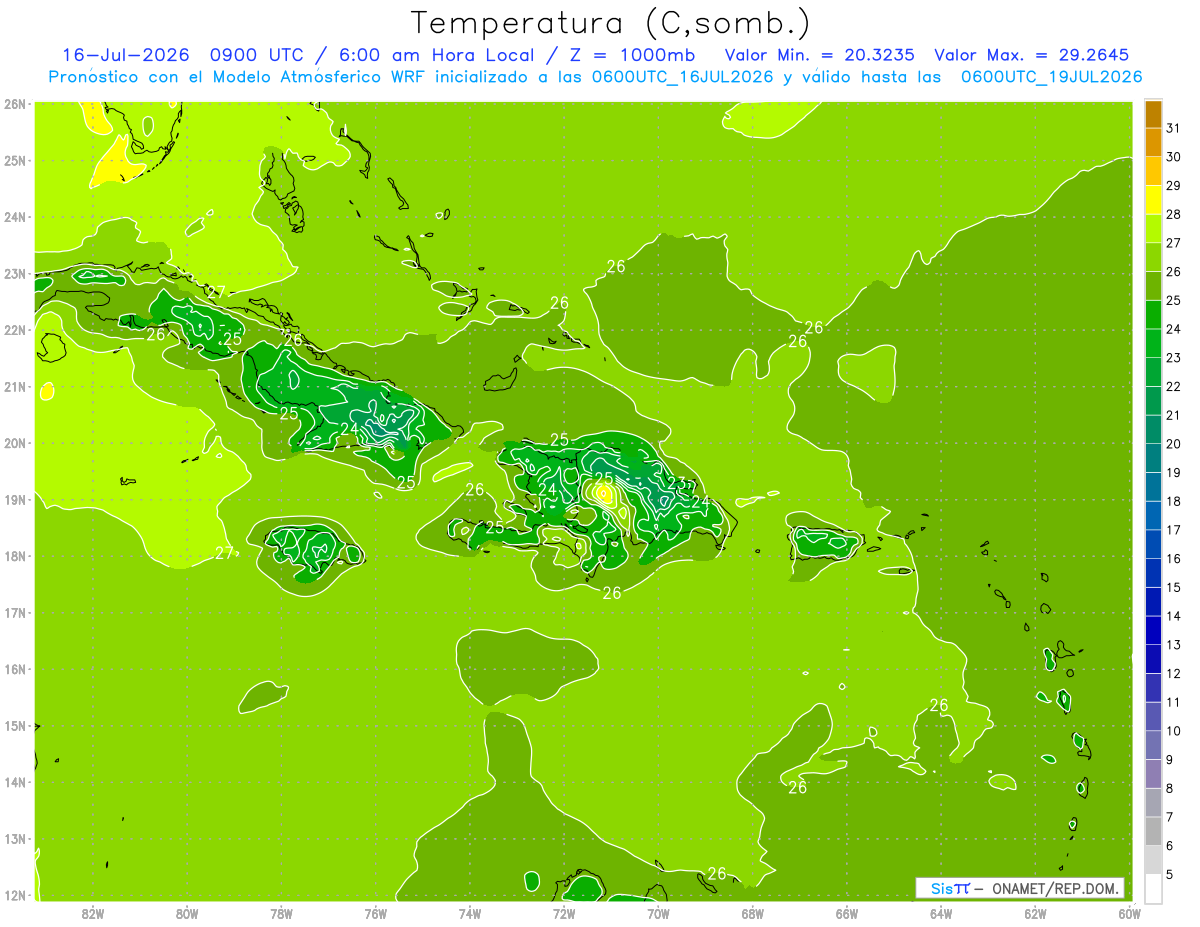The image size is (1200, 927).
Task: Click the 12N latitude axis label
Action: (15, 895)
